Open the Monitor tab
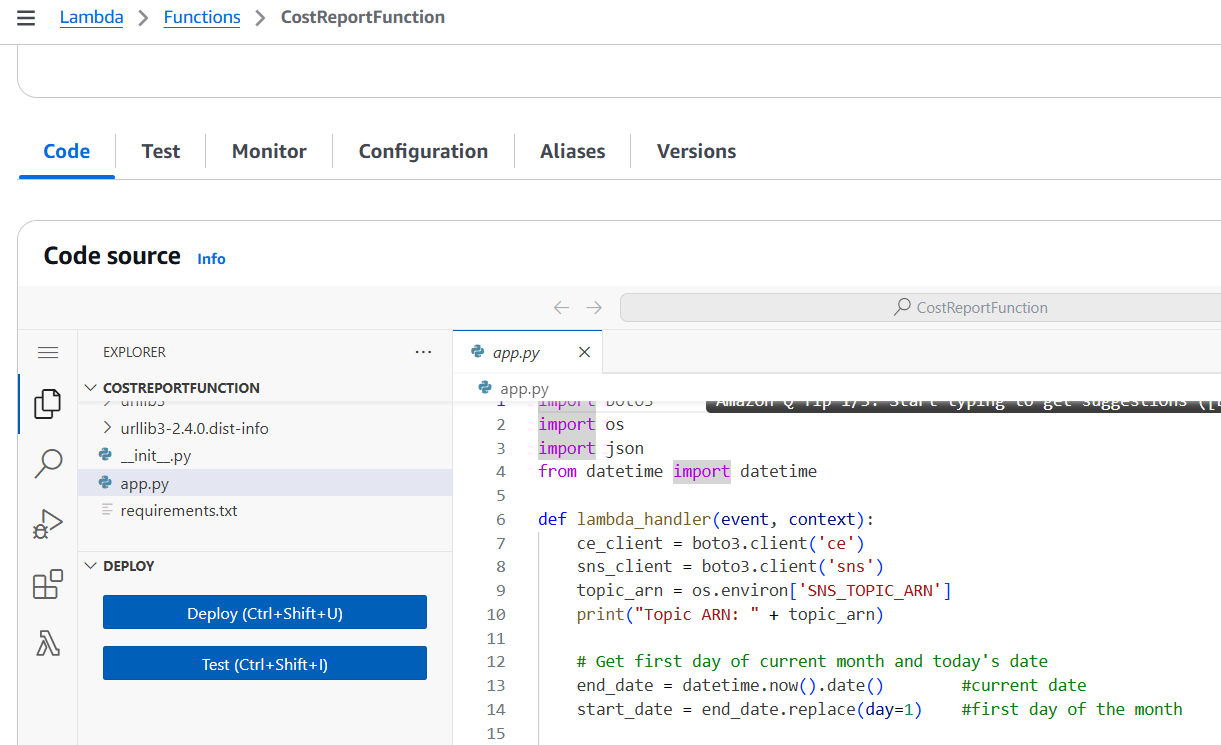The width and height of the screenshot is (1221, 745). [x=269, y=151]
